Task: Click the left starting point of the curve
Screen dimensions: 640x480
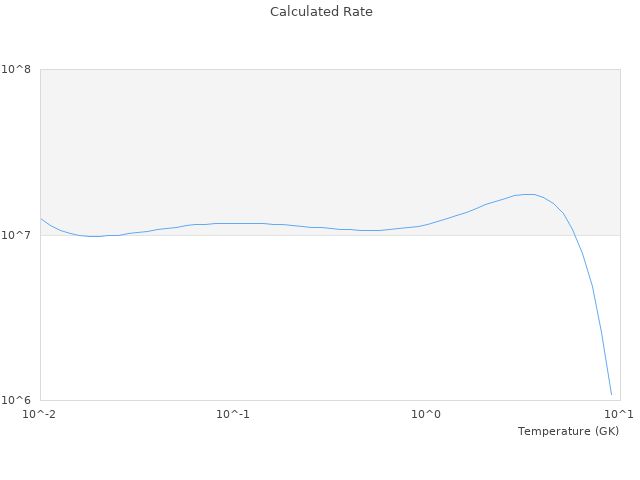Action: pyautogui.click(x=41, y=219)
